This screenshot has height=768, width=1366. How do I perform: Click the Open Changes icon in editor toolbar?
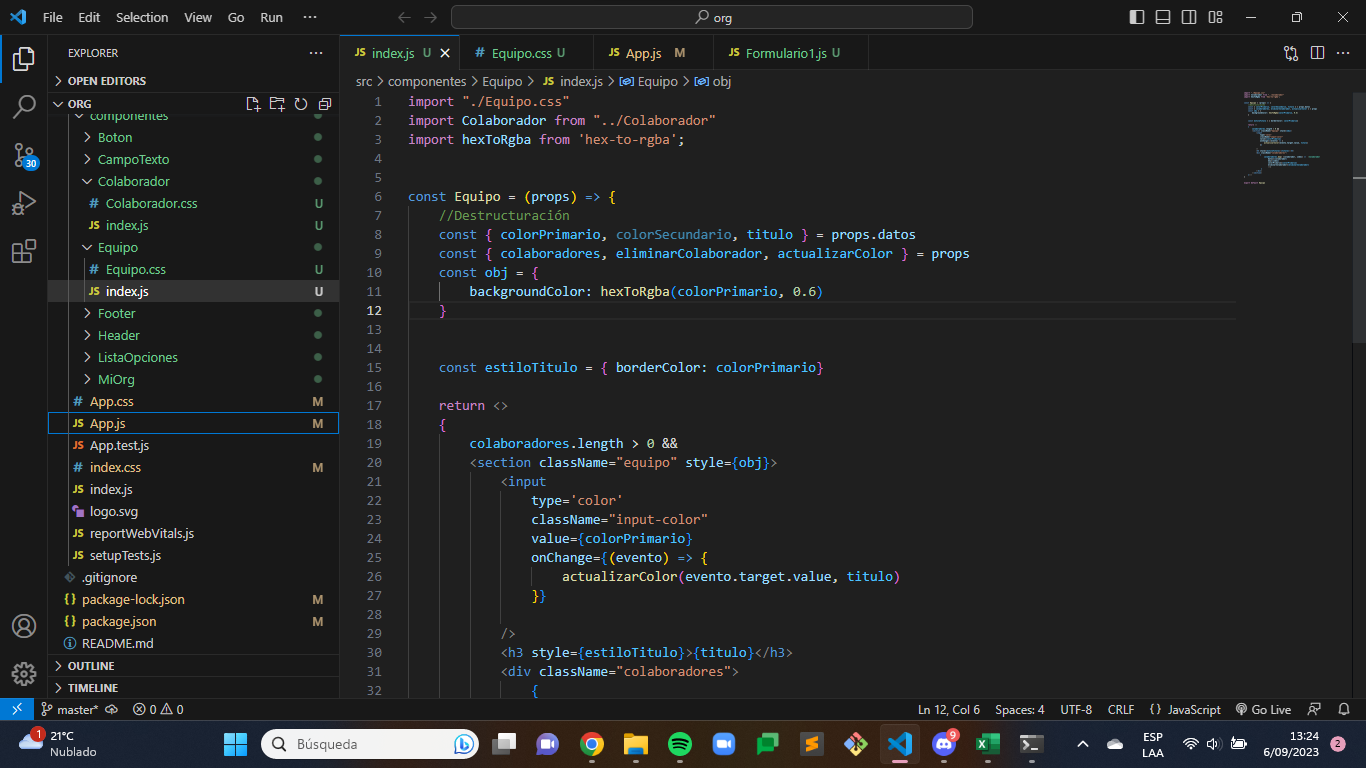point(1291,53)
